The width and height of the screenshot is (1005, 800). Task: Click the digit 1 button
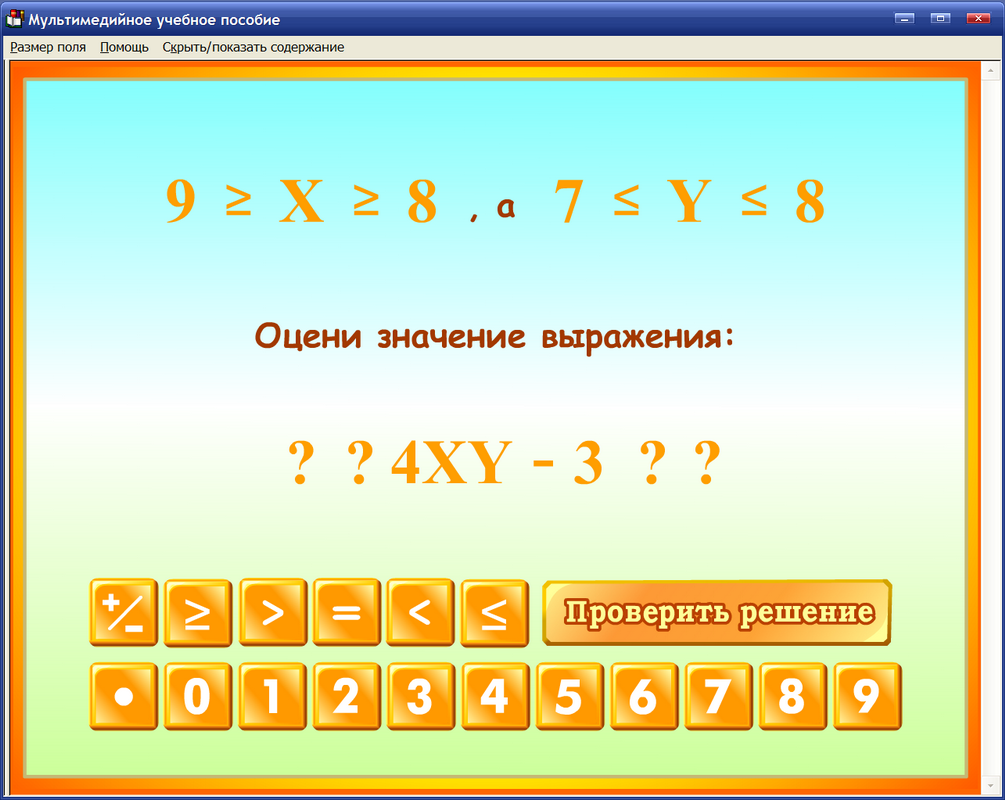273,697
